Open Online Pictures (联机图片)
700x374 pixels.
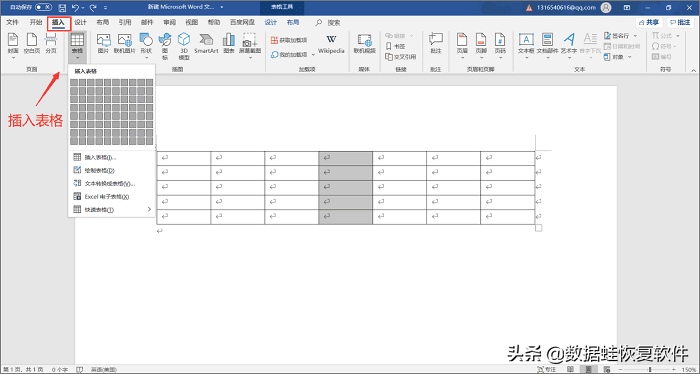(x=125, y=44)
